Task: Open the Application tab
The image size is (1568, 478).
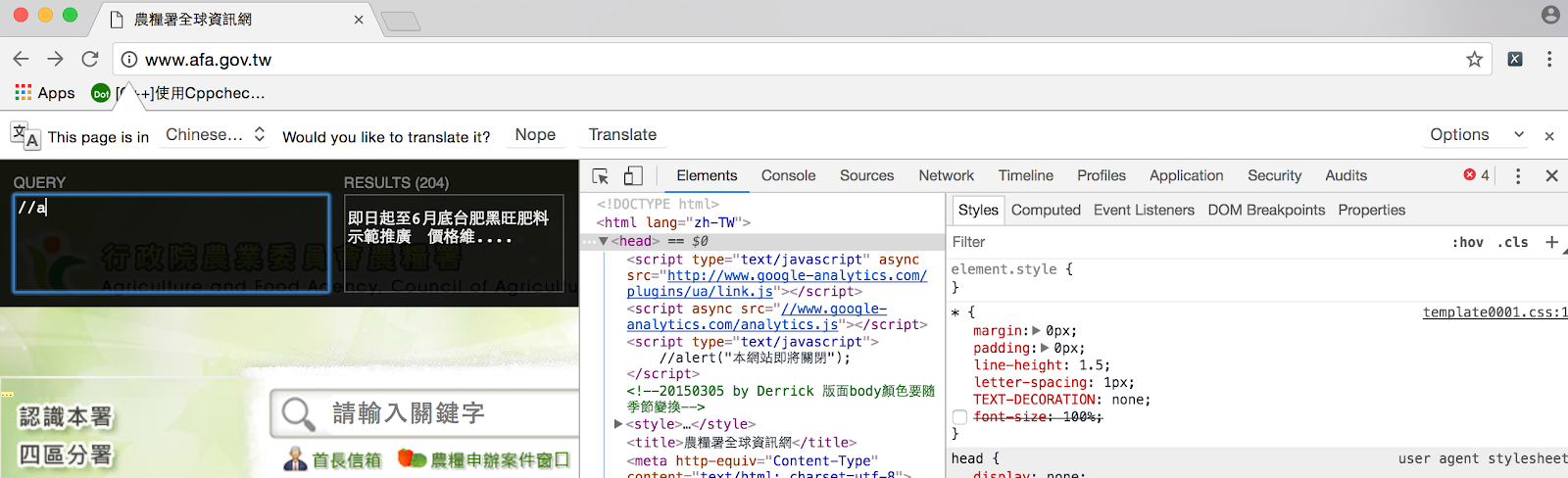Action: [1187, 175]
